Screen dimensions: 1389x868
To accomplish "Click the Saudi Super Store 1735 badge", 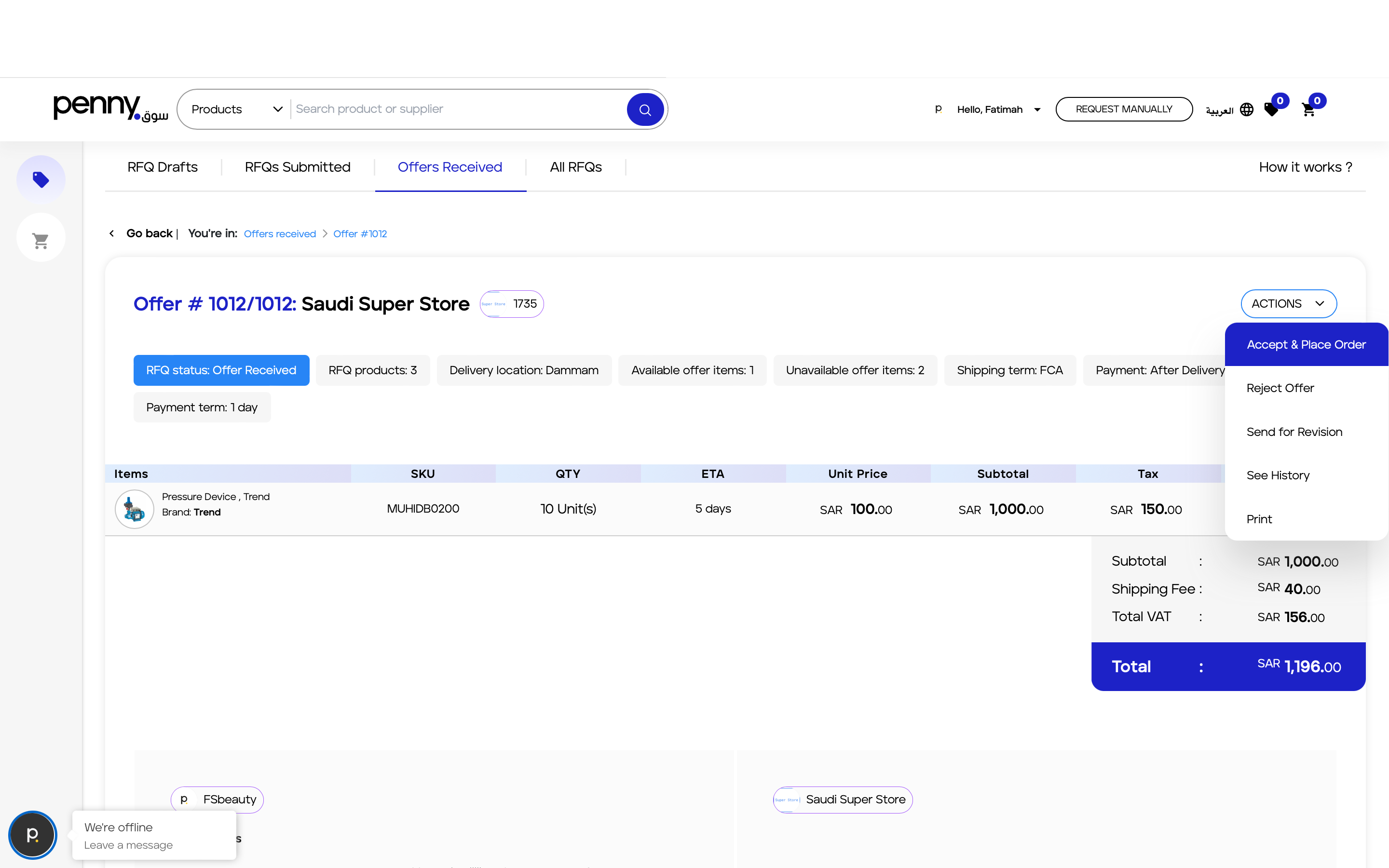I will pyautogui.click(x=511, y=304).
